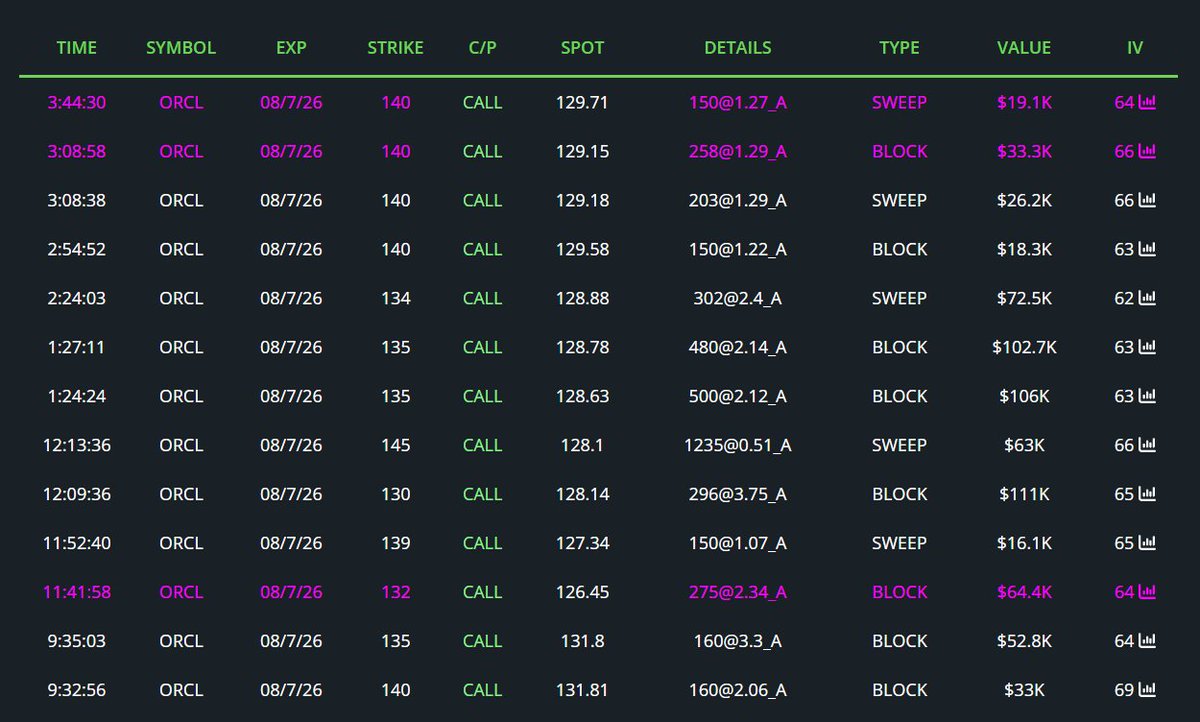Click SWEEP type in the 12:13:36 row
The image size is (1200, 722).
click(x=899, y=445)
